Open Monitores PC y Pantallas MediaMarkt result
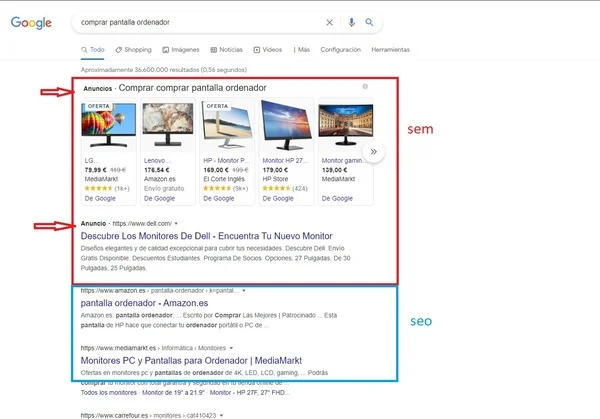 coord(191,360)
